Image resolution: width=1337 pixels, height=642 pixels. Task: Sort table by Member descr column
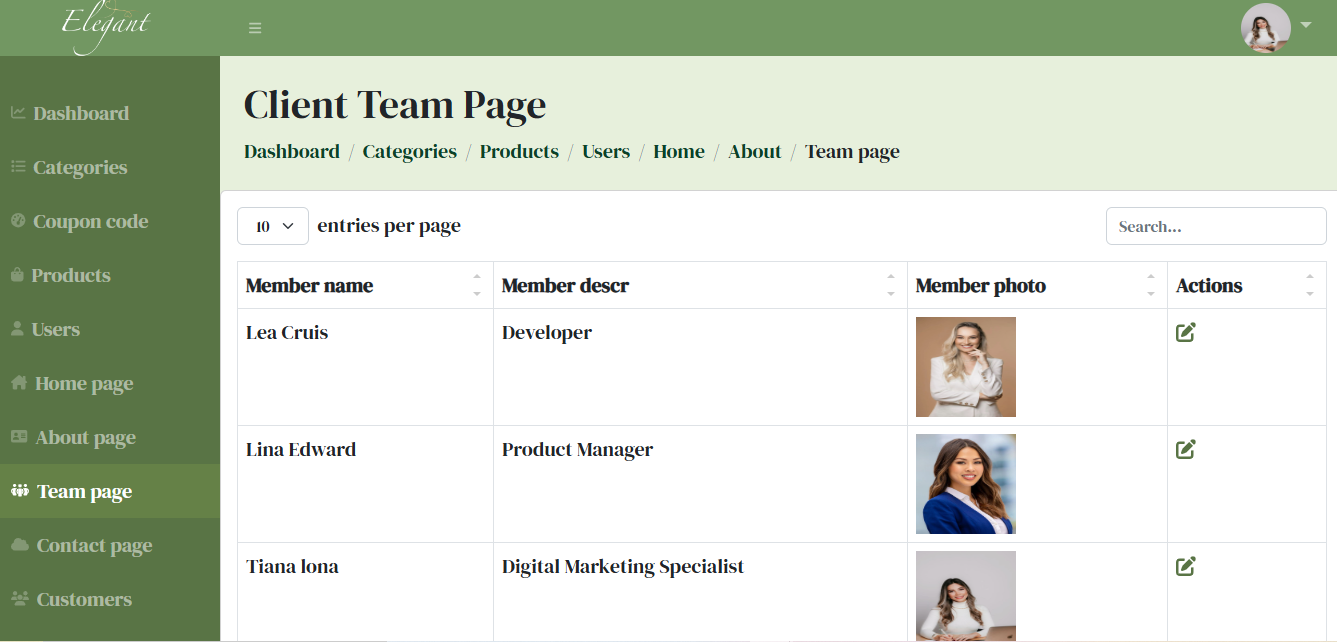[891, 285]
